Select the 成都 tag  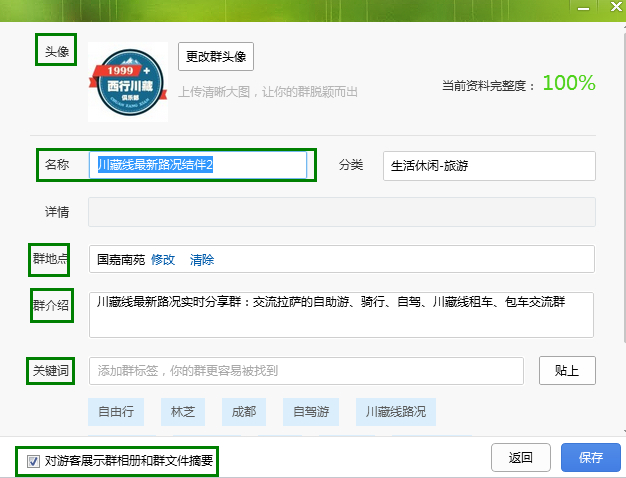pos(244,411)
